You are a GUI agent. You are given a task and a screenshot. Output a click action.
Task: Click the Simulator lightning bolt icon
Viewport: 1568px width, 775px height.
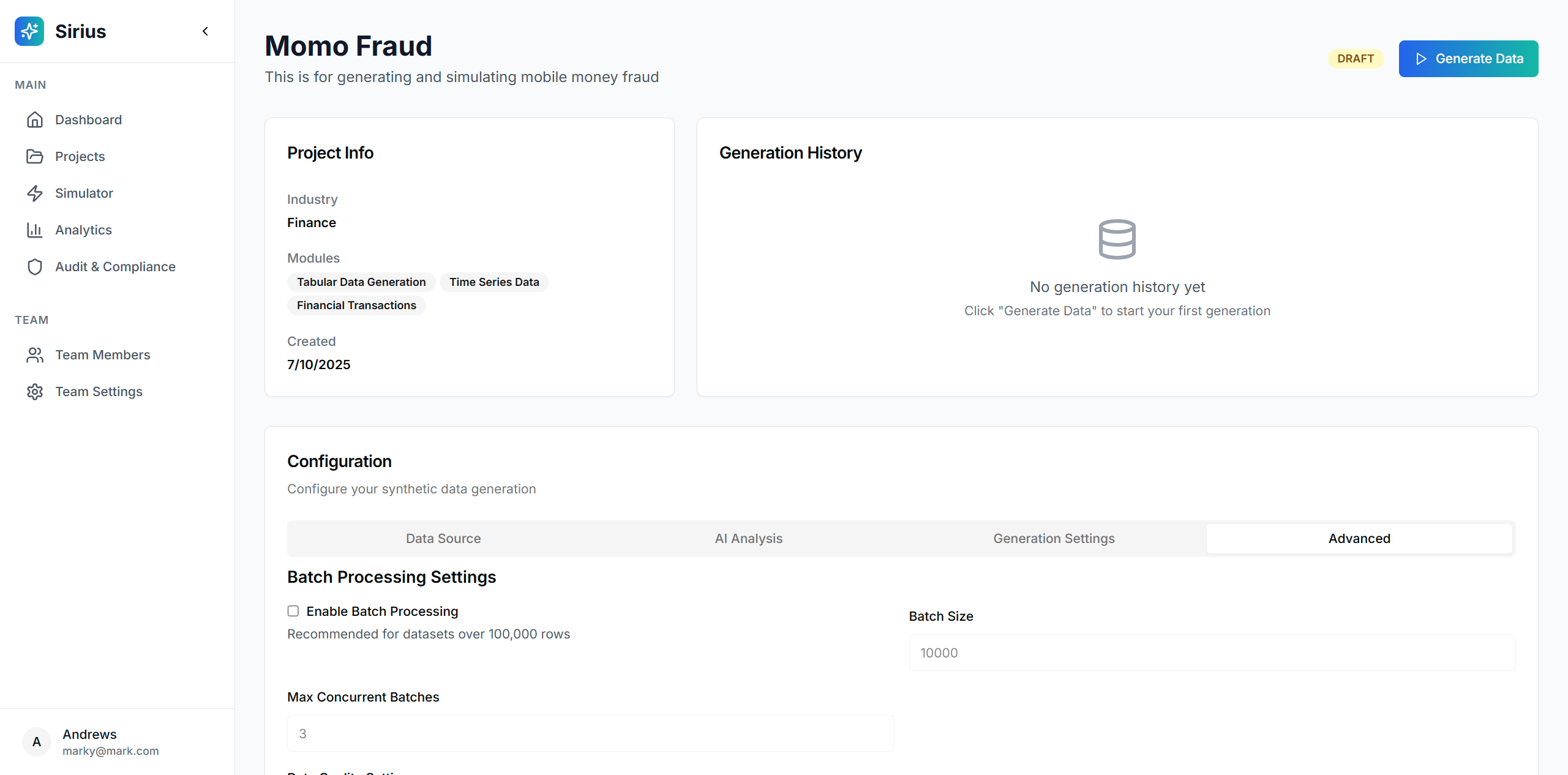pyautogui.click(x=35, y=193)
